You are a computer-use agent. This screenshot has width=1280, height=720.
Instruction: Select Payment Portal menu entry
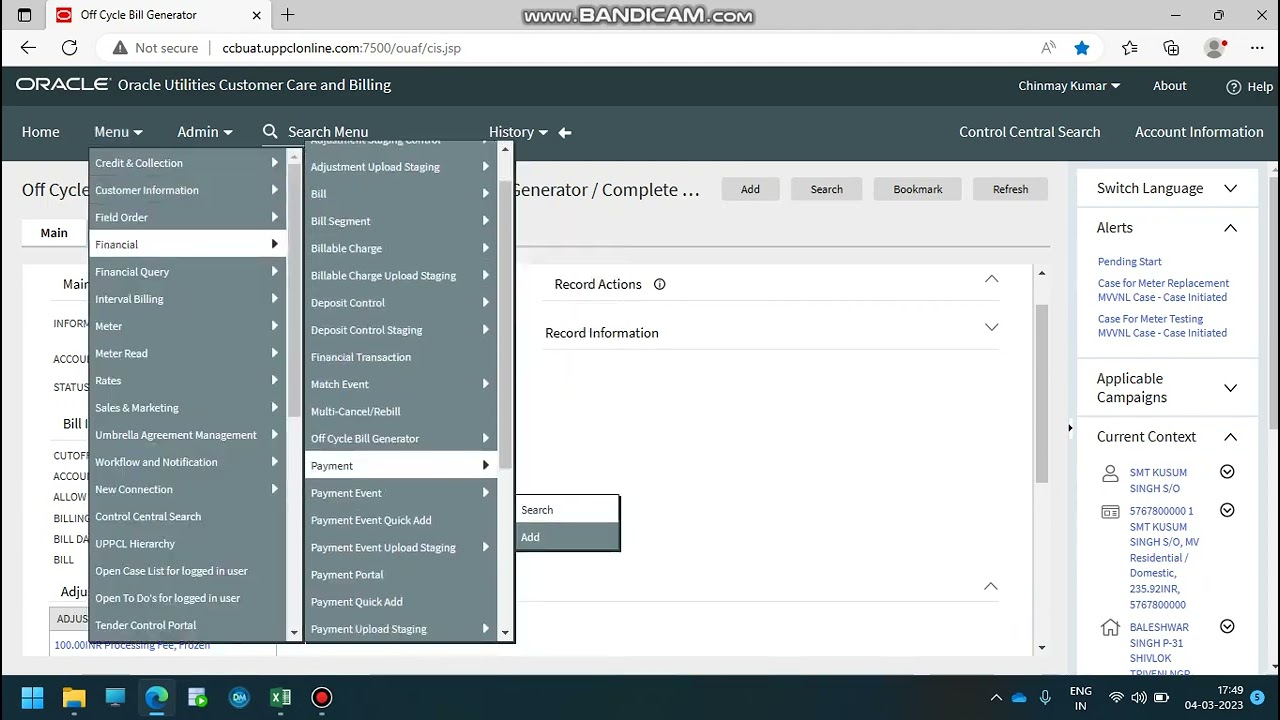400,574
